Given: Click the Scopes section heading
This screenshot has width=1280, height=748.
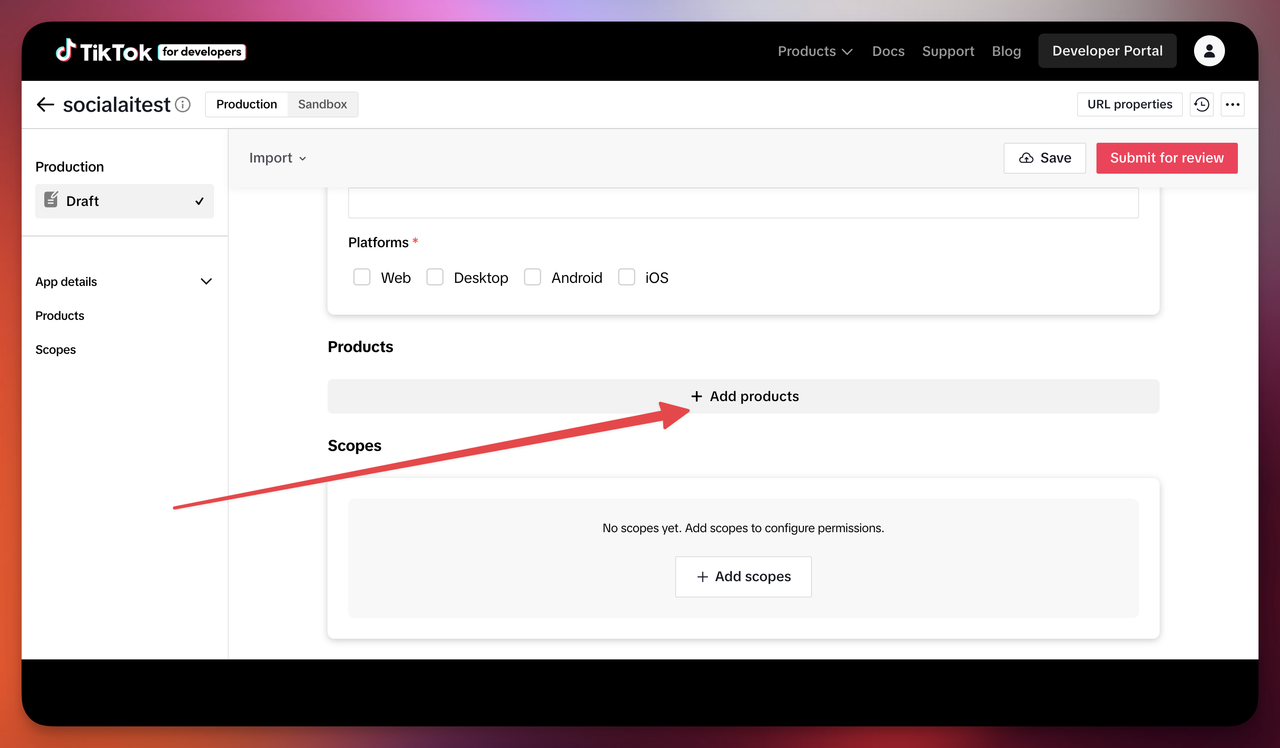Looking at the screenshot, I should pos(355,446).
